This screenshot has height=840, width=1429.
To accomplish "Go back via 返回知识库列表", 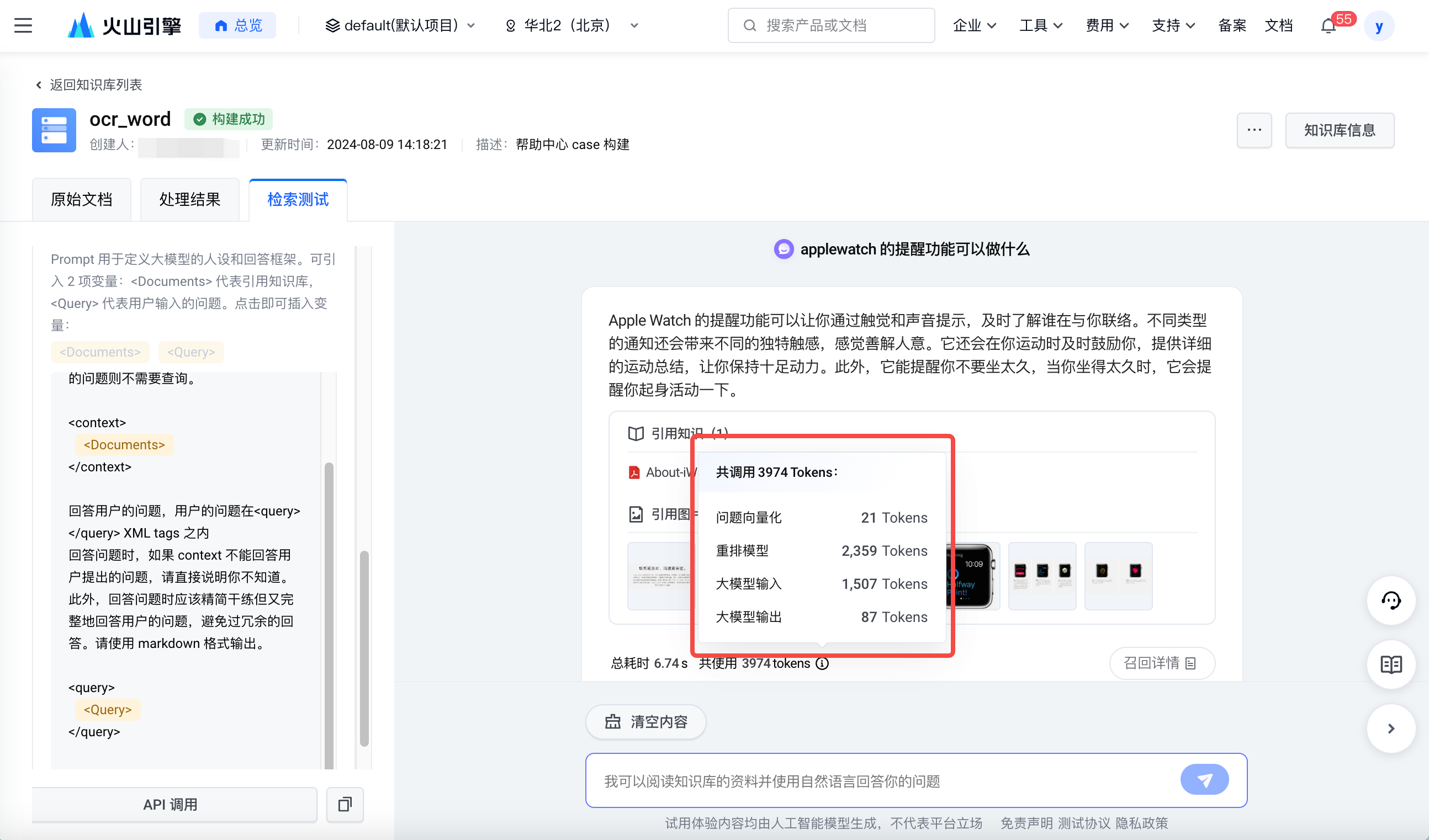I will (88, 85).
